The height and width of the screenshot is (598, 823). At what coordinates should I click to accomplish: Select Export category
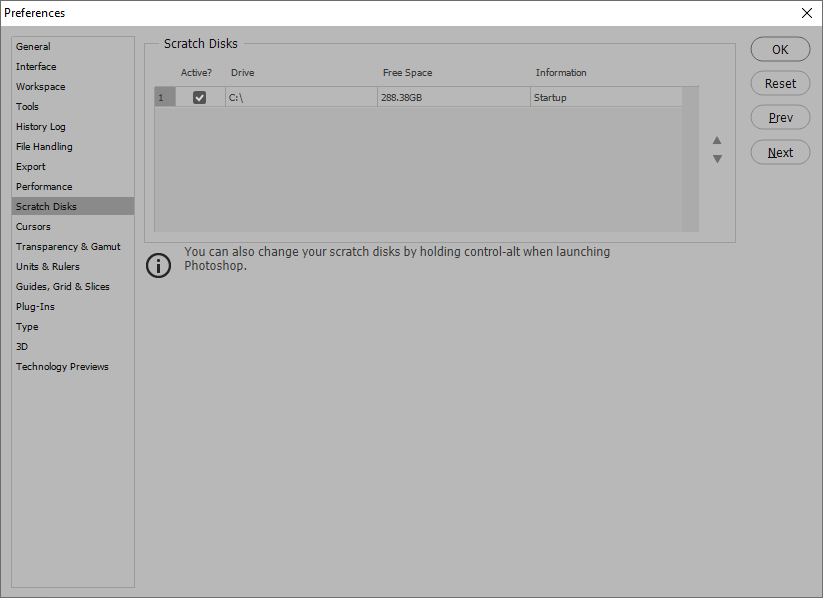tap(72, 166)
